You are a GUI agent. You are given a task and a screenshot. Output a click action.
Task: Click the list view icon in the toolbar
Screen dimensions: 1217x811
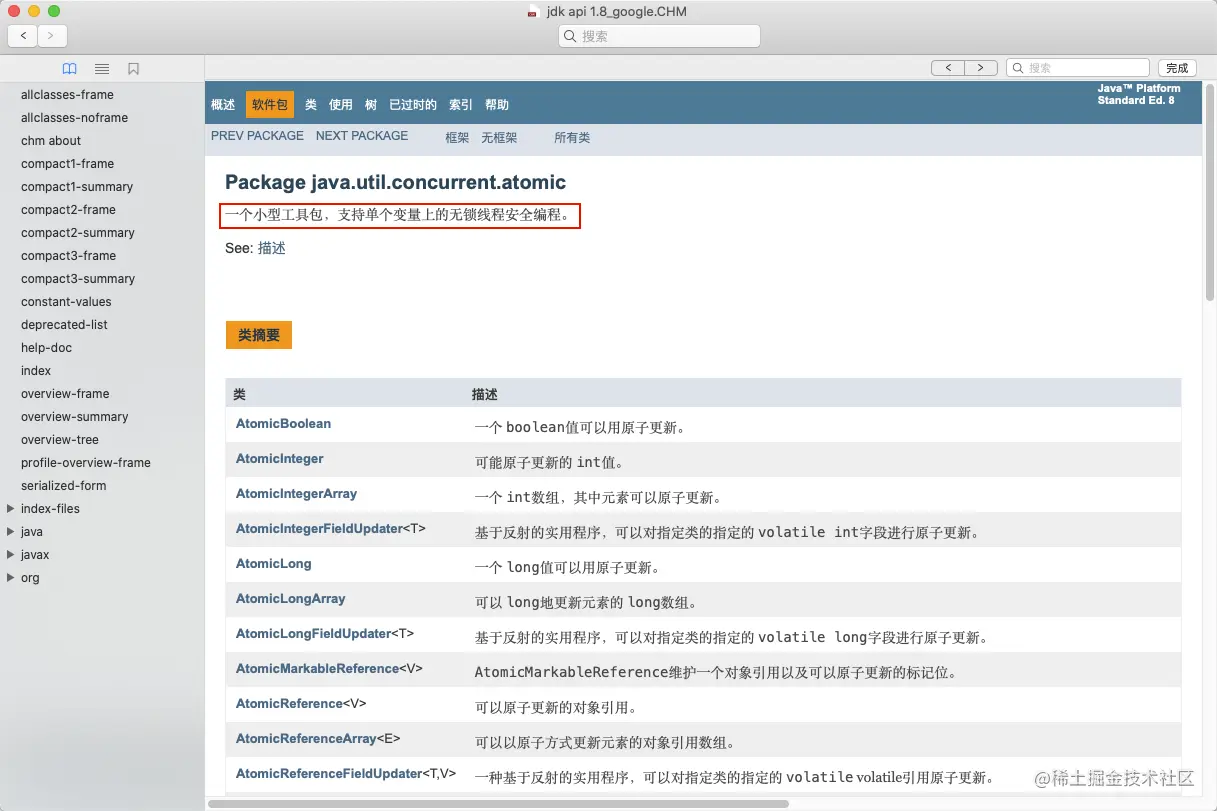tap(101, 68)
